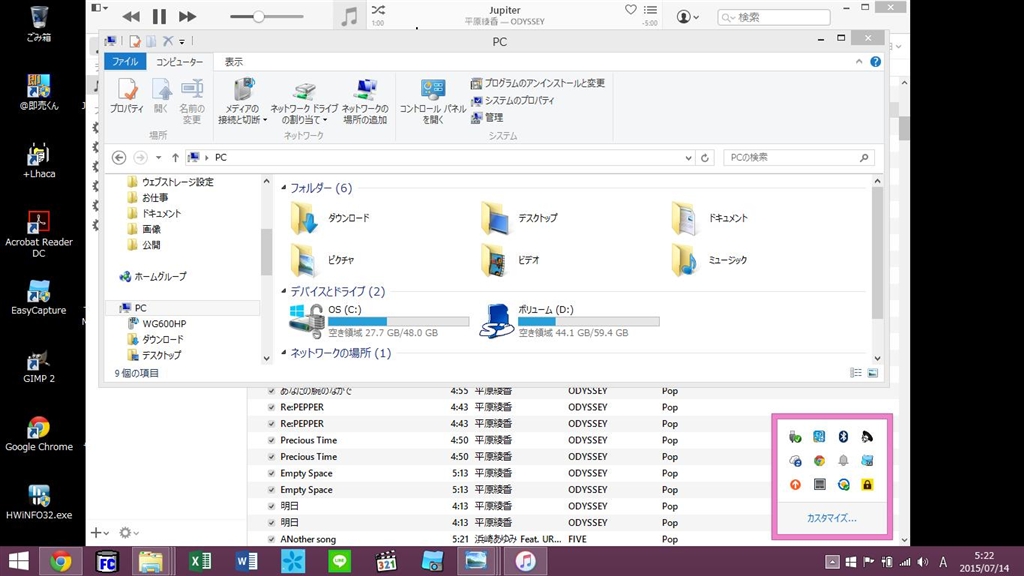The height and width of the screenshot is (576, 1024).
Task: Switch to the コンピューター ribbon tab
Action: coord(179,61)
